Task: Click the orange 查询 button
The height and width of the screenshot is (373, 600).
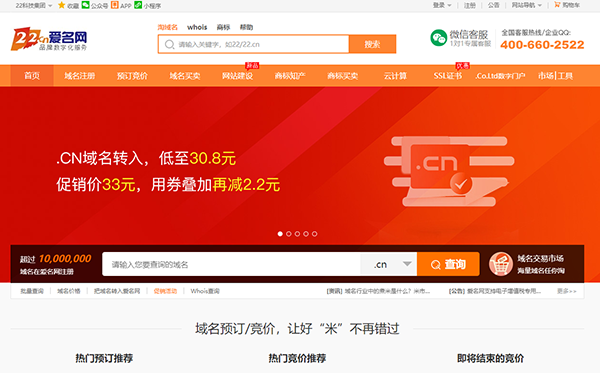Action: (448, 264)
